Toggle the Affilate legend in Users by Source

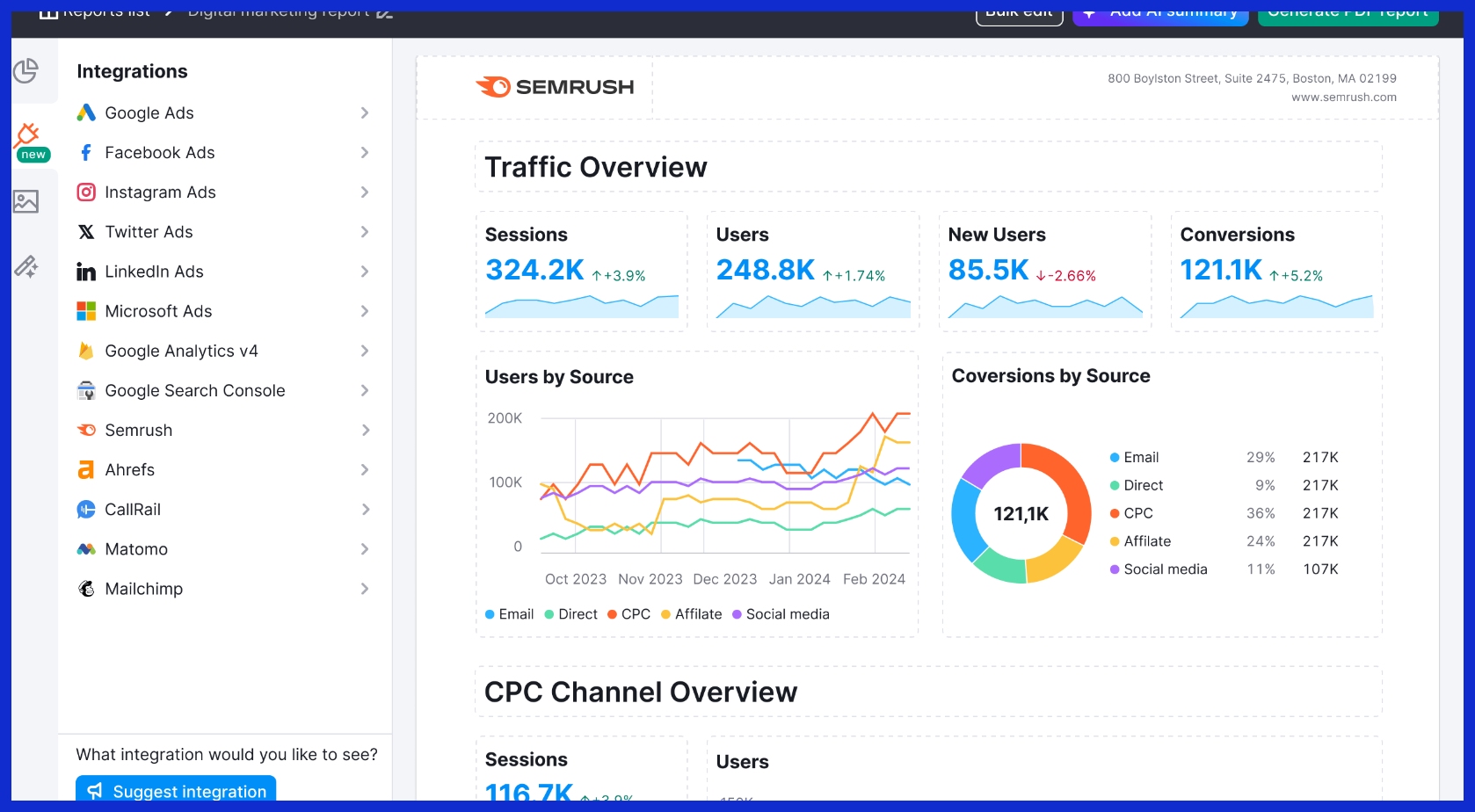[x=692, y=614]
